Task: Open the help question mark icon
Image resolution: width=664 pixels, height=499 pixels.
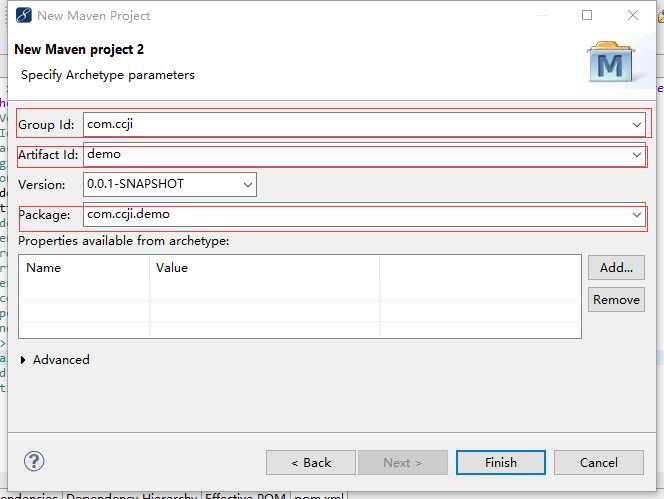Action: pyautogui.click(x=34, y=461)
